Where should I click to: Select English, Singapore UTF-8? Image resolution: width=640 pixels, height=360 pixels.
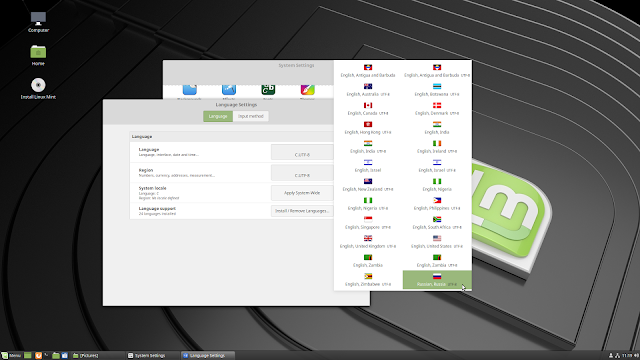pyautogui.click(x=368, y=223)
